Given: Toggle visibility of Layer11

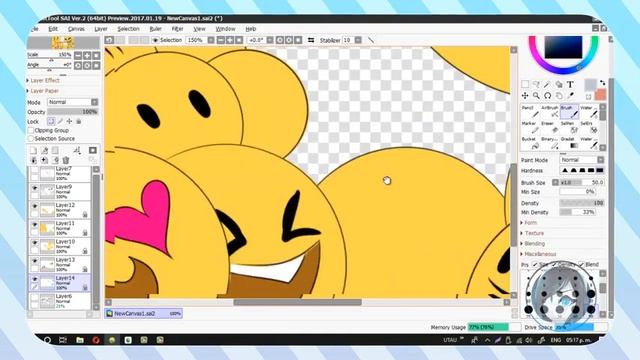Looking at the screenshot, I should [x=35, y=225].
